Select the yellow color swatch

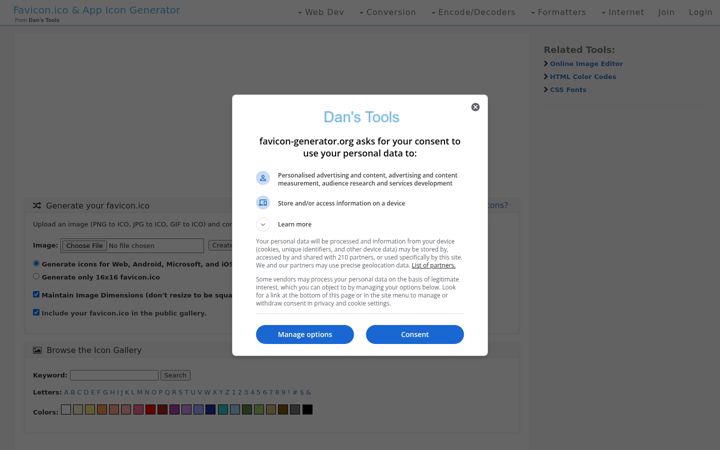[90, 409]
